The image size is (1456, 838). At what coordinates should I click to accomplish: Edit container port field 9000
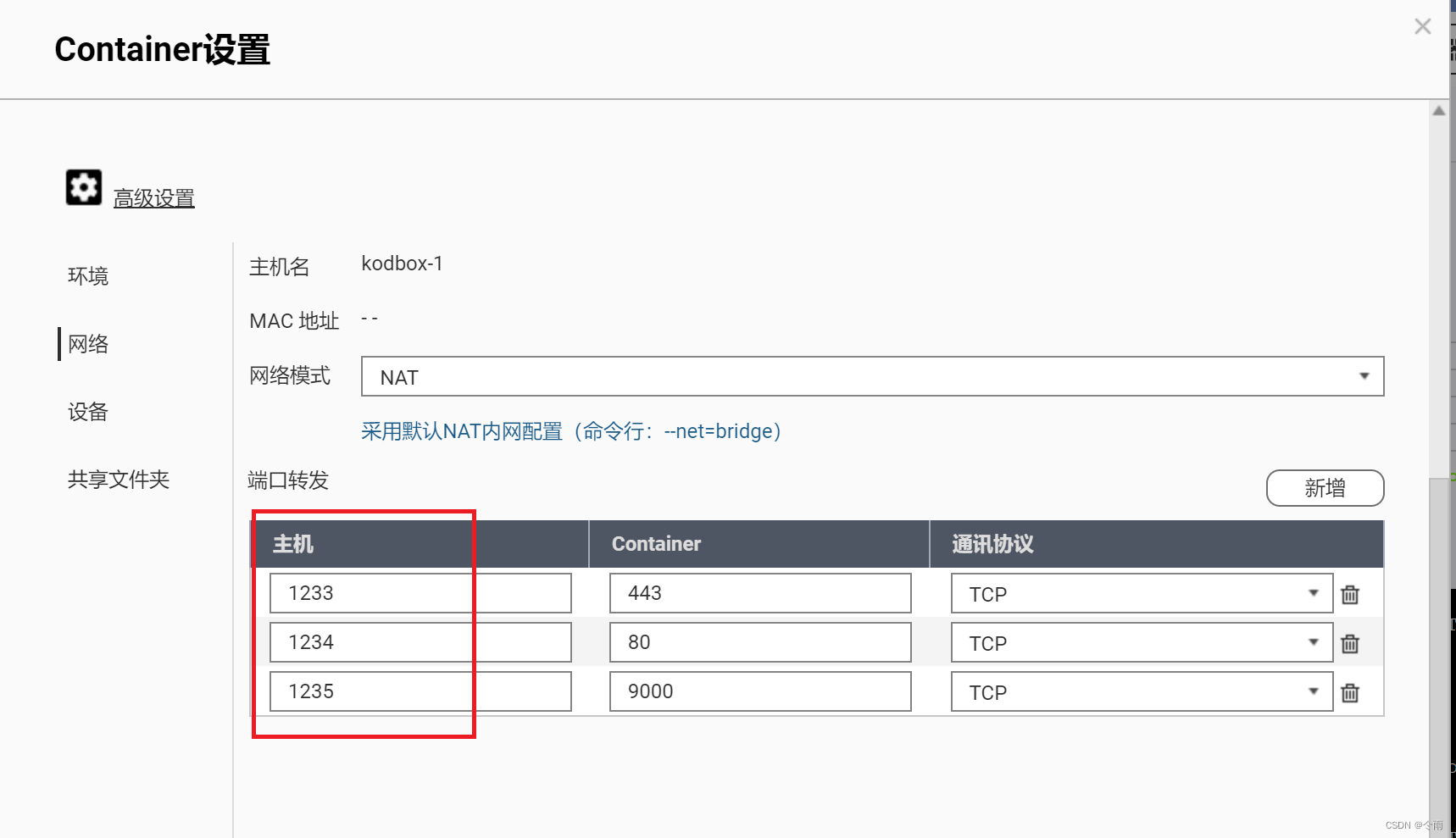(x=760, y=691)
